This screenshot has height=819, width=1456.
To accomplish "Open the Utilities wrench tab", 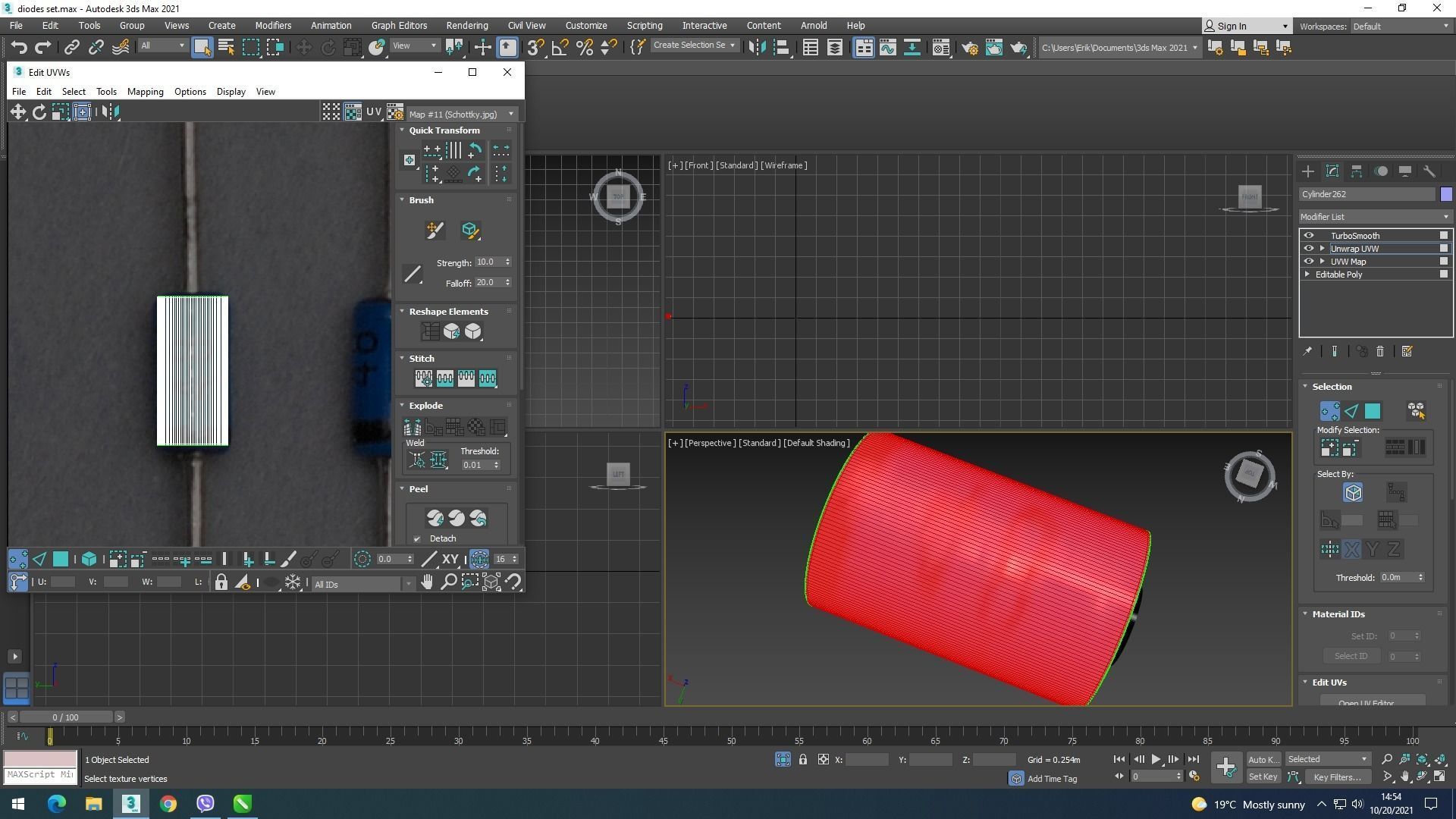I will tap(1429, 171).
